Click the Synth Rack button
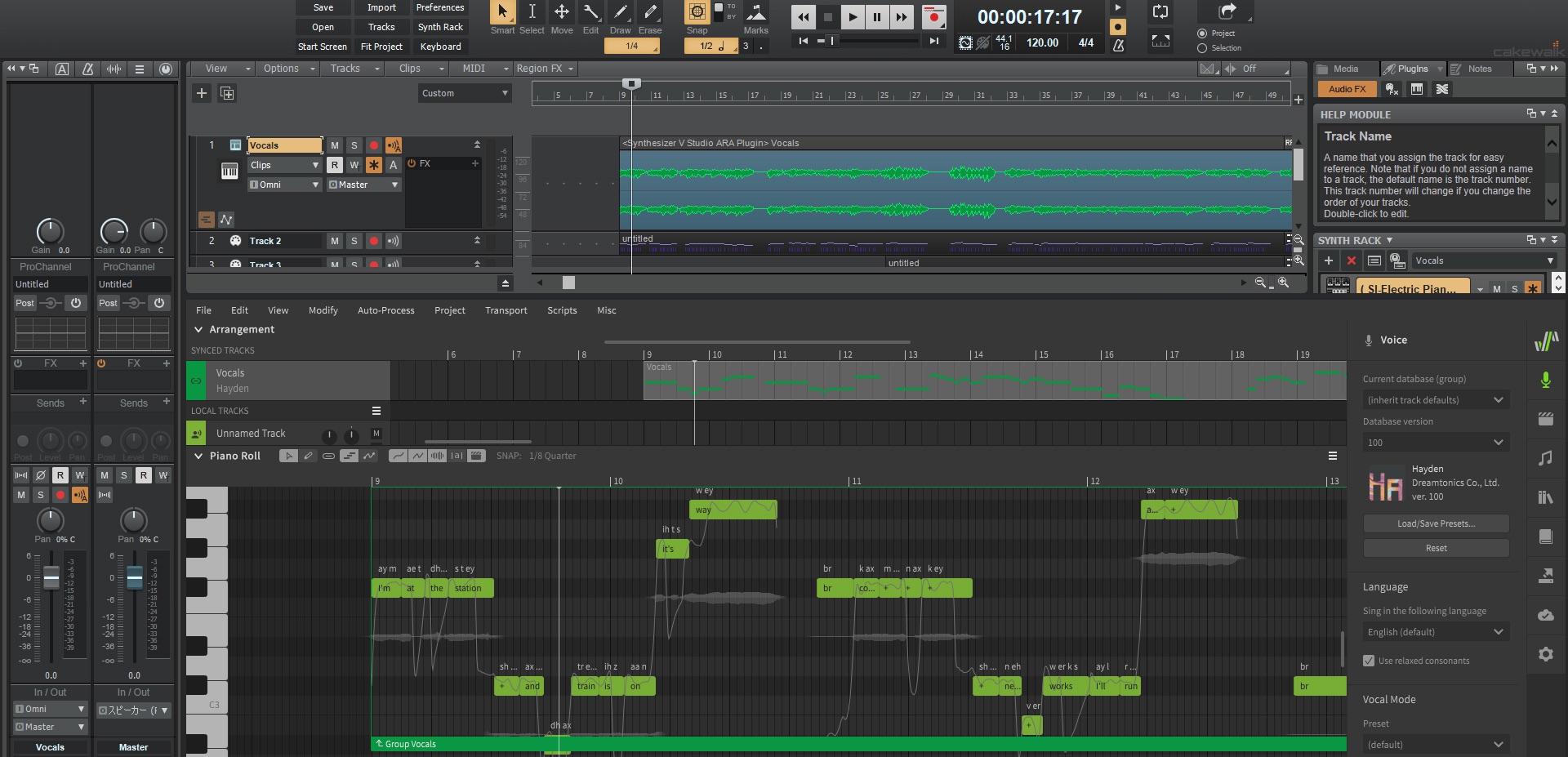The height and width of the screenshot is (757, 1568). coord(440,27)
